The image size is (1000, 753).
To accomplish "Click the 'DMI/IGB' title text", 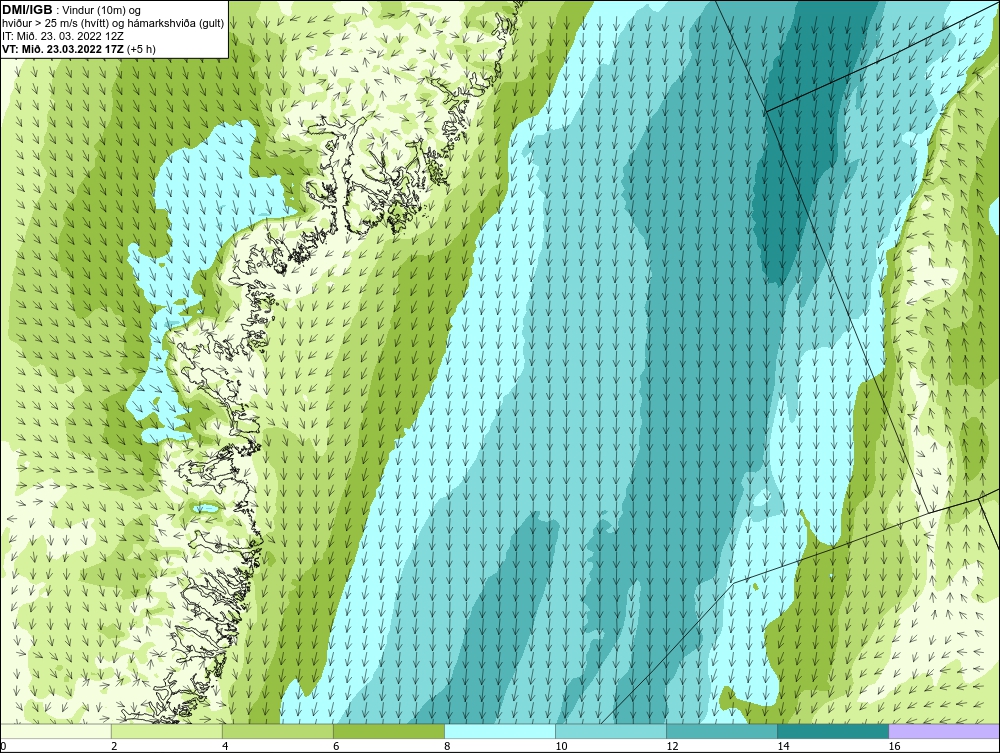I will click(27, 10).
